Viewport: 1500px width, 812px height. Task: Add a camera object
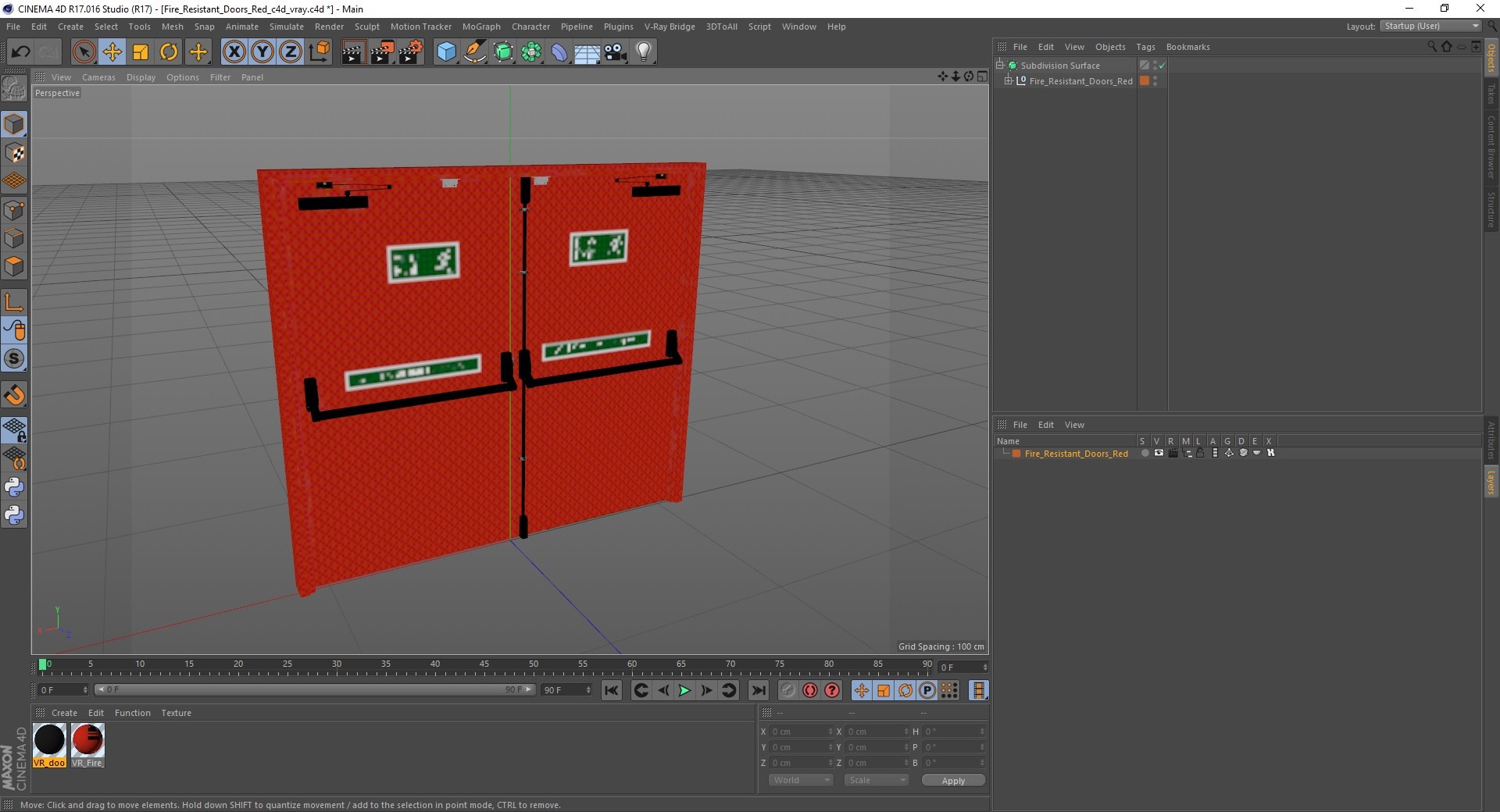(x=616, y=52)
